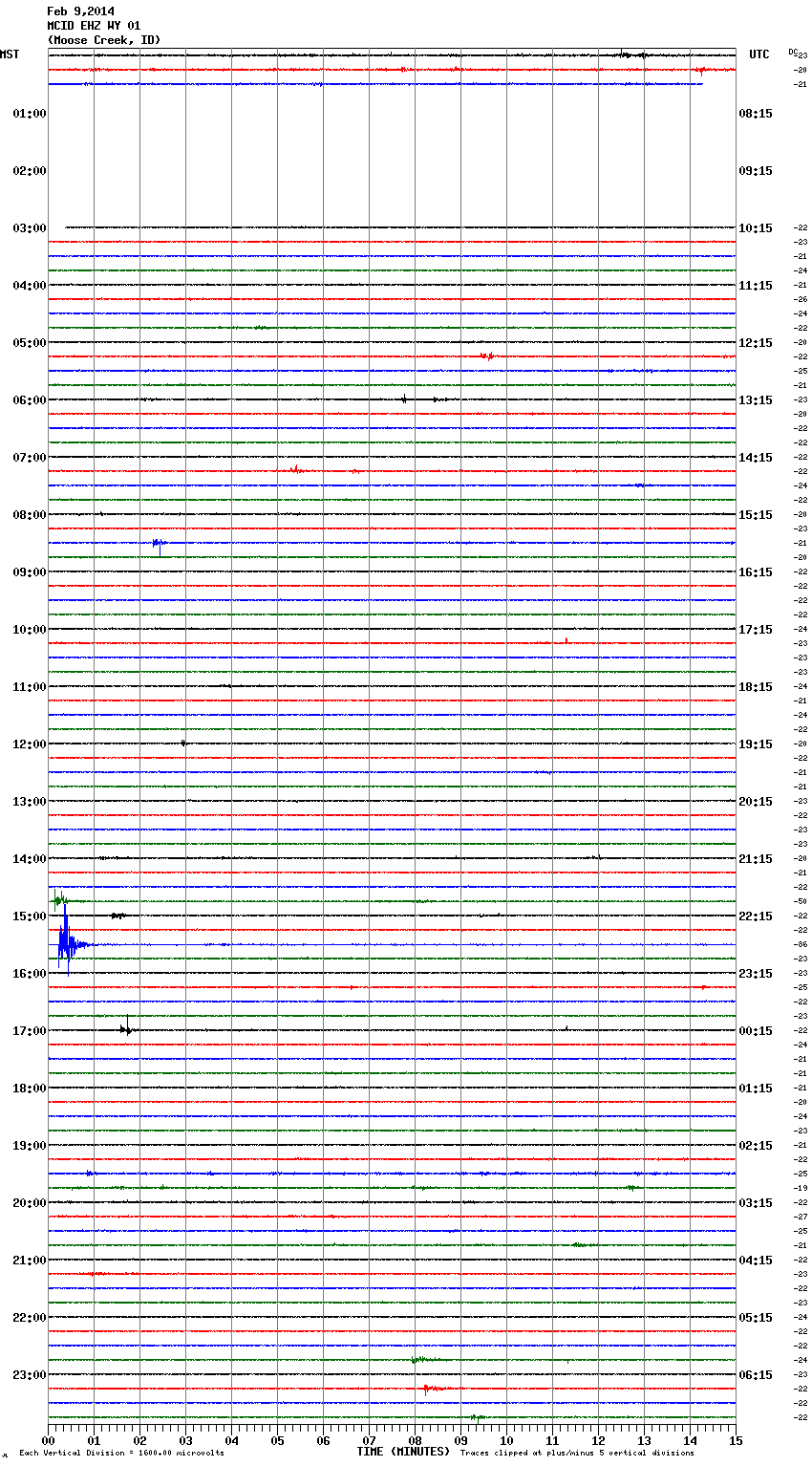This screenshot has height=1466, width=812.
Task: Select the "17:00" MST hour label
Action: point(30,1031)
